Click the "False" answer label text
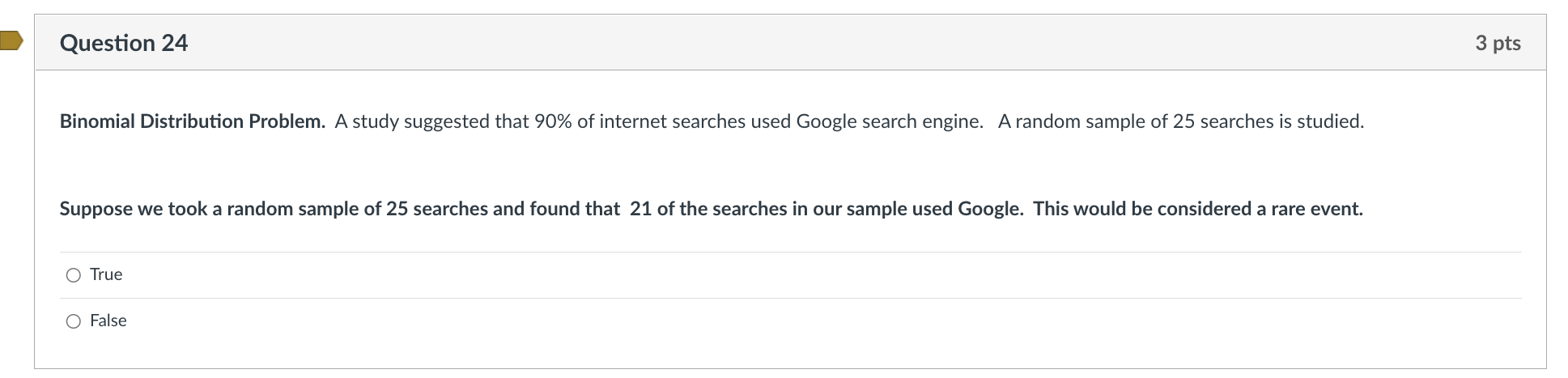Viewport: 1568px width, 378px height. [x=108, y=321]
